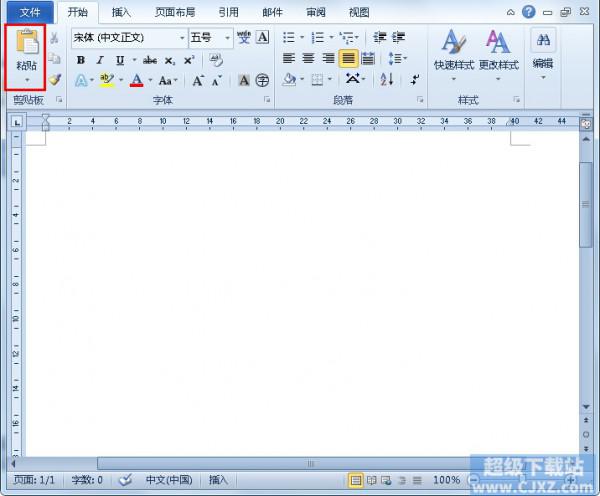Apply yellow text highlight color
The height and width of the screenshot is (496, 600).
107,80
